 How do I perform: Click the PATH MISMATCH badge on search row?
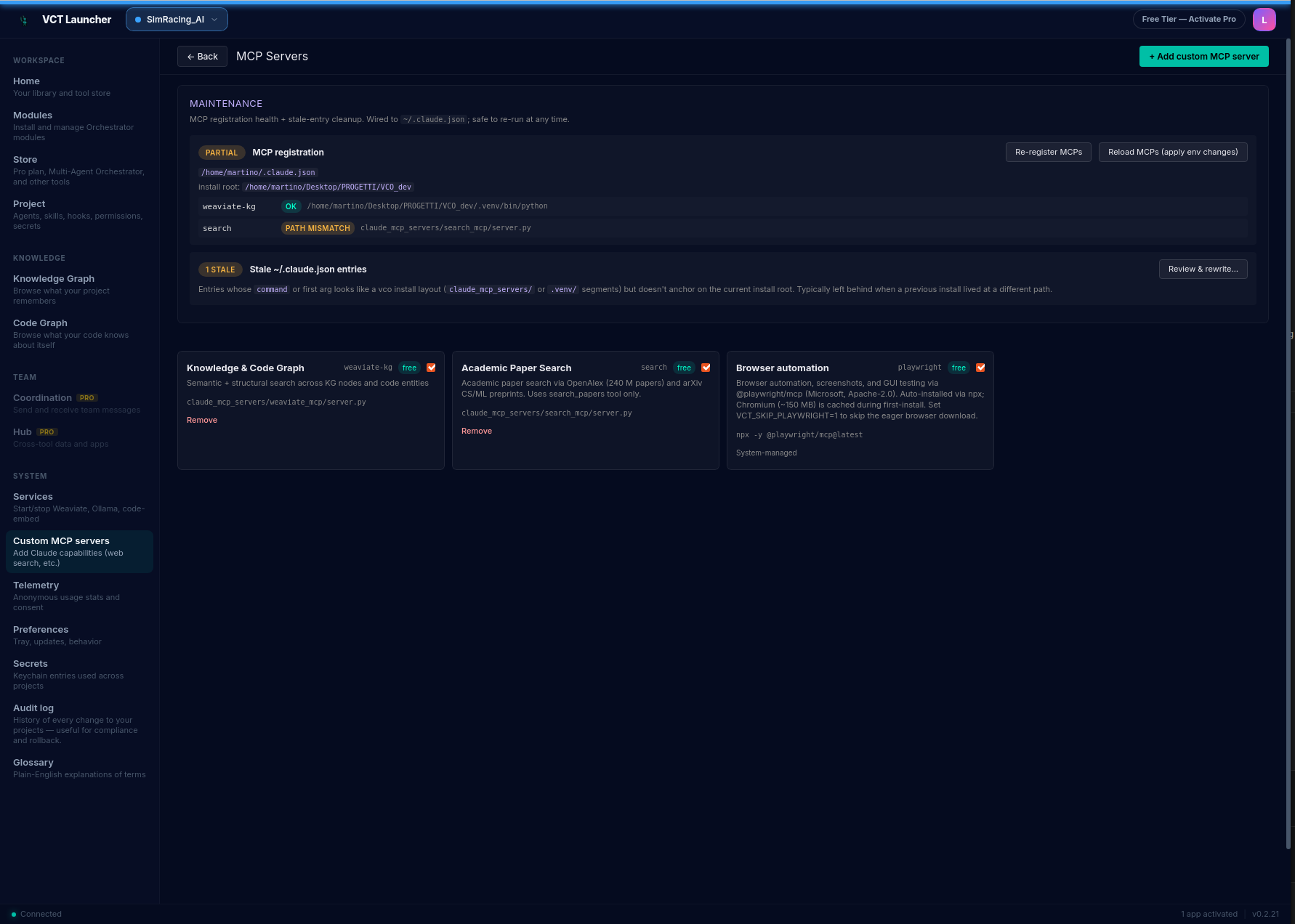[318, 228]
